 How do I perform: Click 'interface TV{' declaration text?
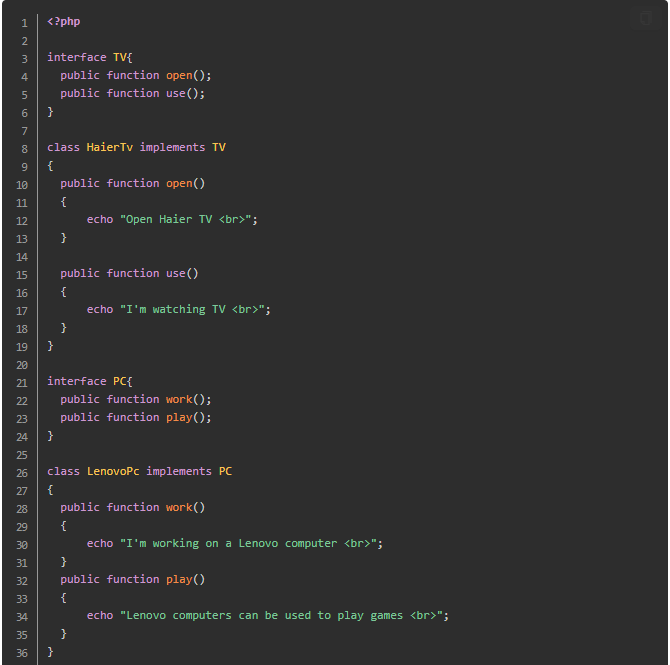coord(90,57)
